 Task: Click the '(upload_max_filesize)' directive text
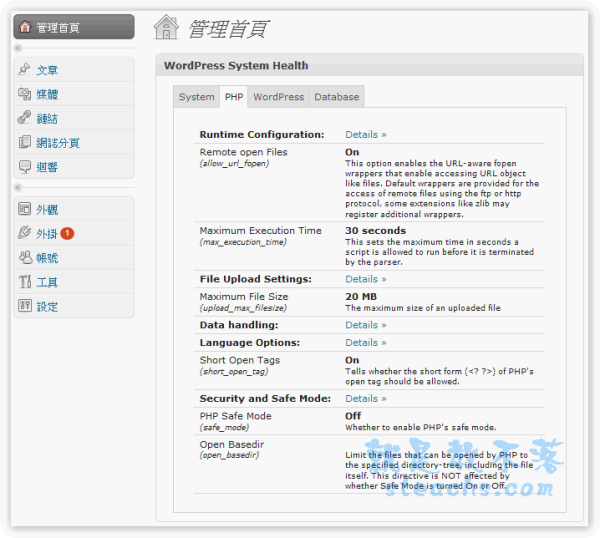click(x=243, y=308)
